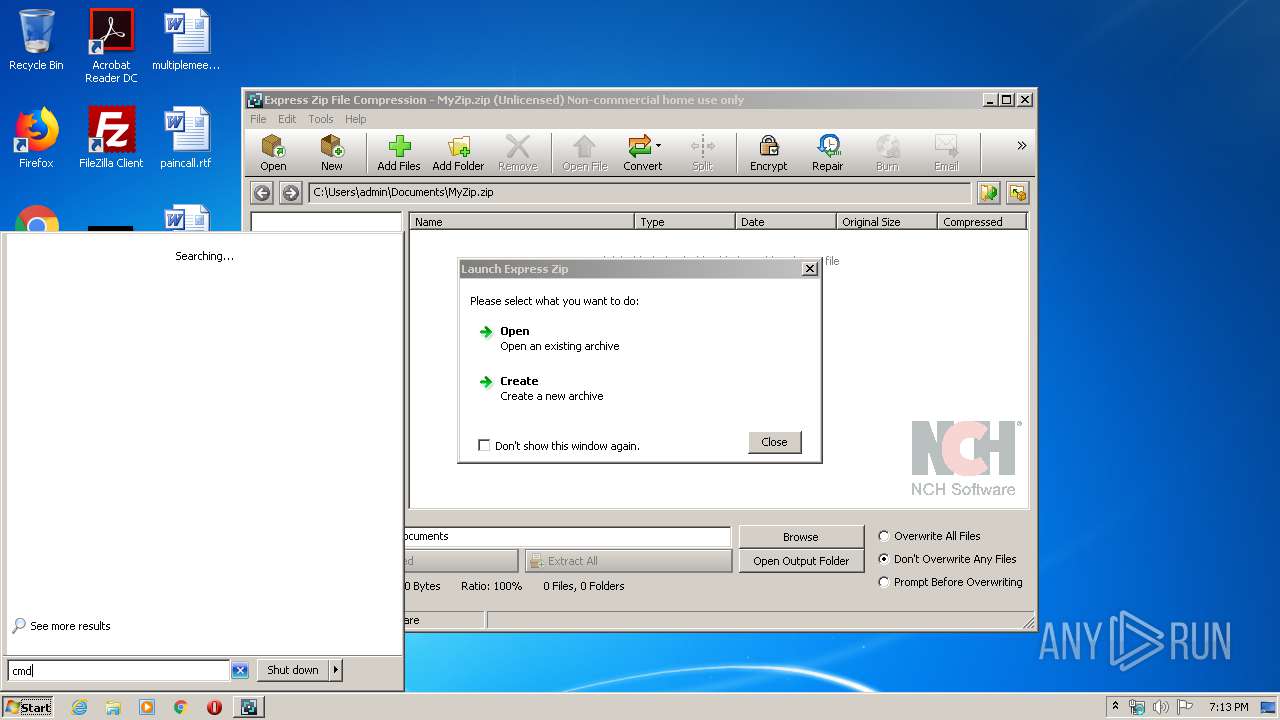Close the Launch Express Zip dialog with X
The height and width of the screenshot is (720, 1280).
tap(810, 269)
